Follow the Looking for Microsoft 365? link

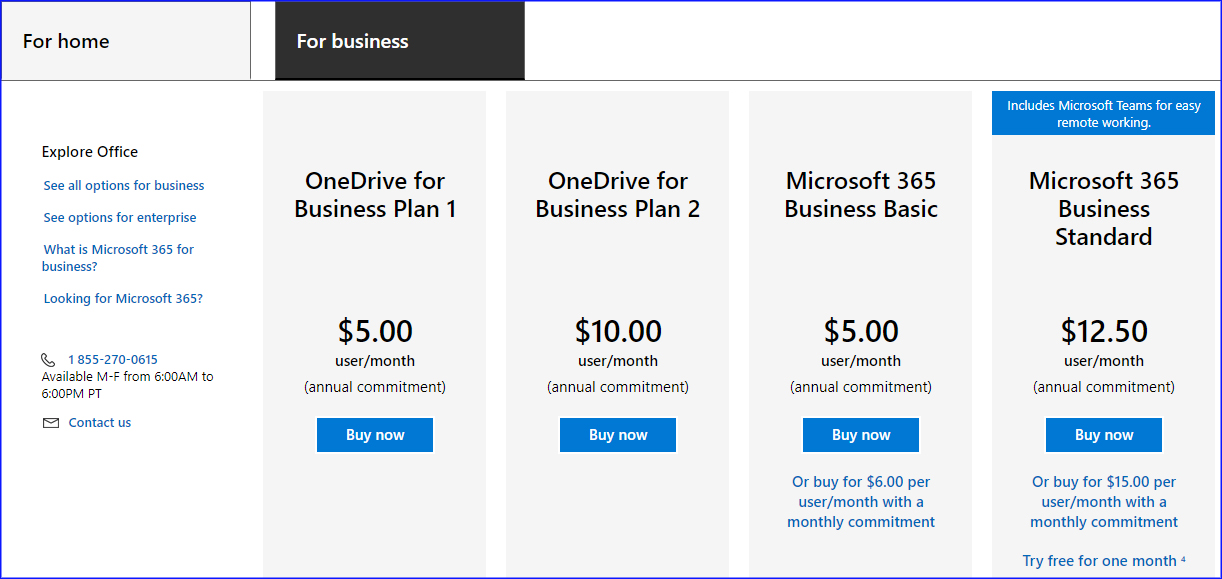tap(123, 299)
